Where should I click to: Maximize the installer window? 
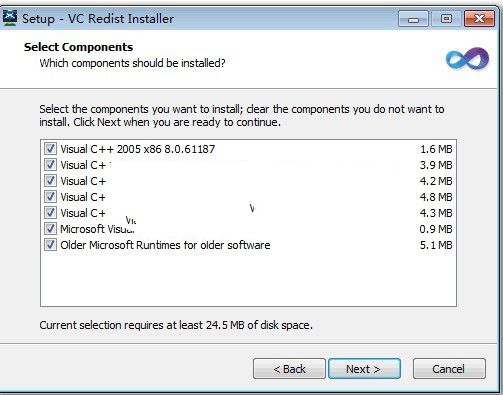point(446,19)
